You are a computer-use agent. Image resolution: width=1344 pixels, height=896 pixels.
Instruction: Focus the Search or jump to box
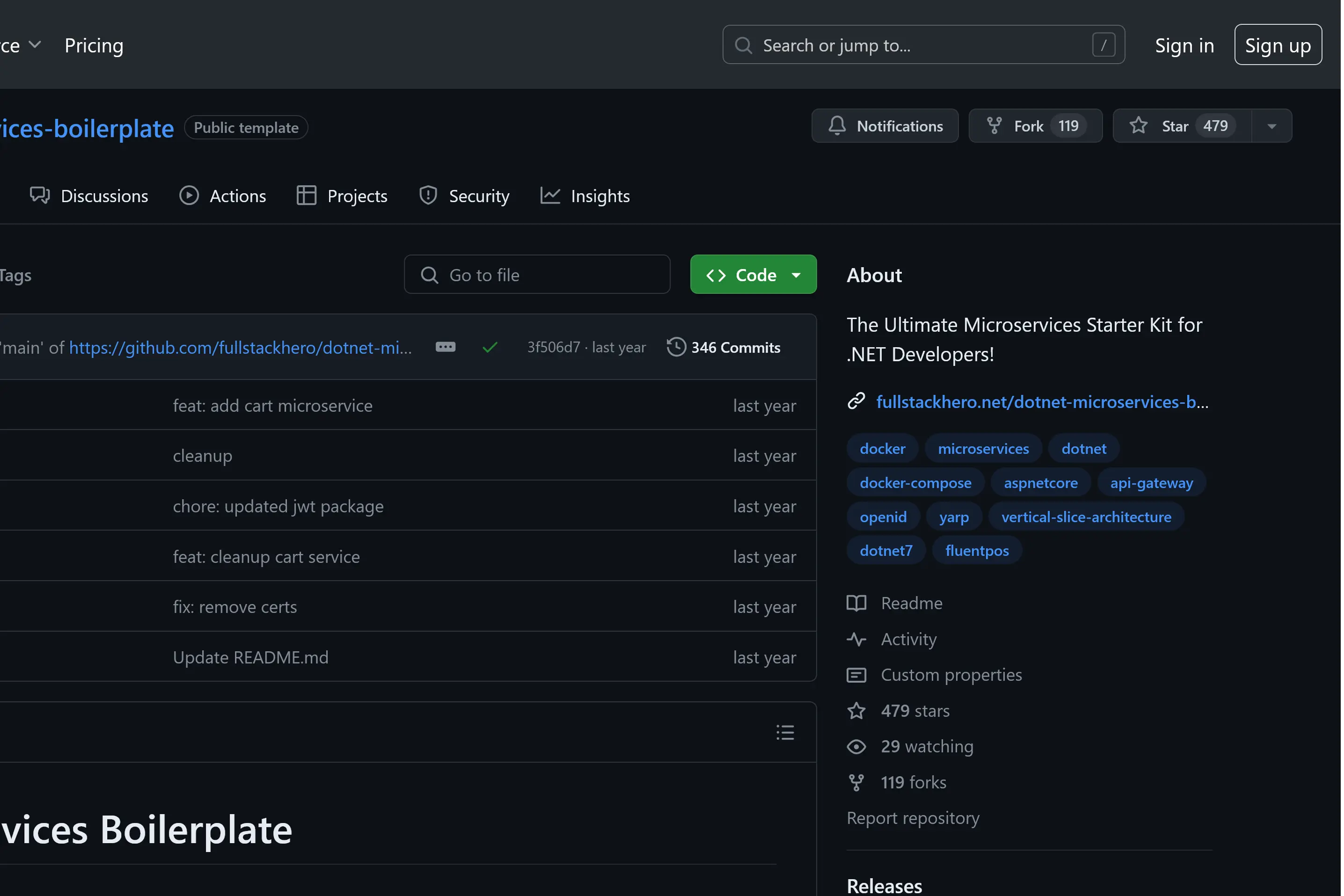(923, 45)
